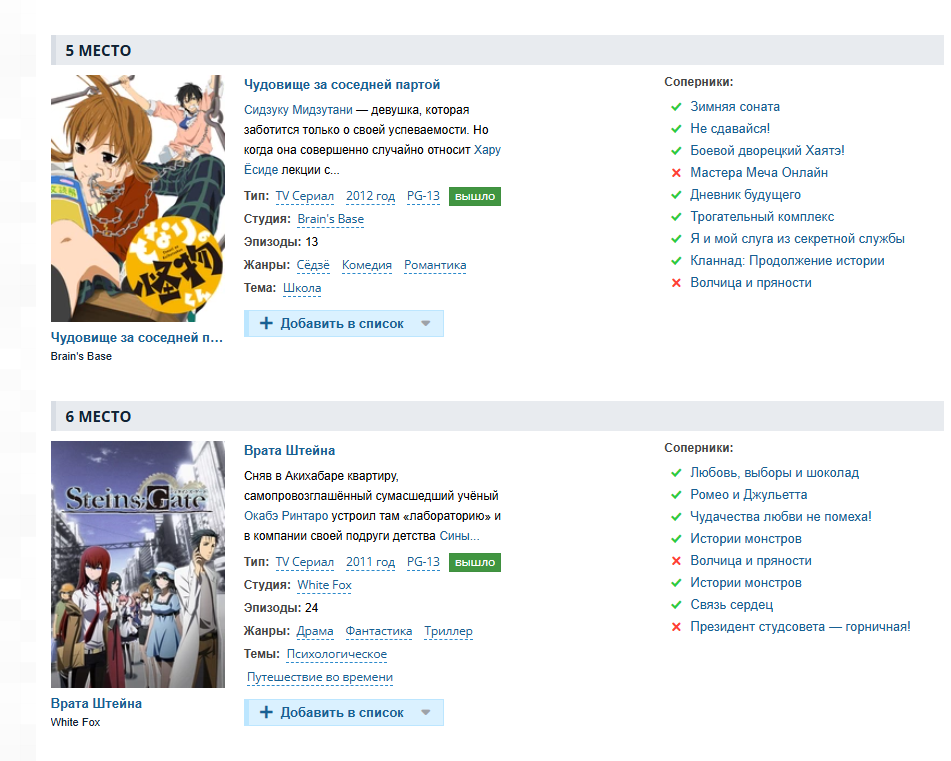Click the plus icon under Путешествие во времени
Screen dimensions: 951x761
[x=266, y=712]
